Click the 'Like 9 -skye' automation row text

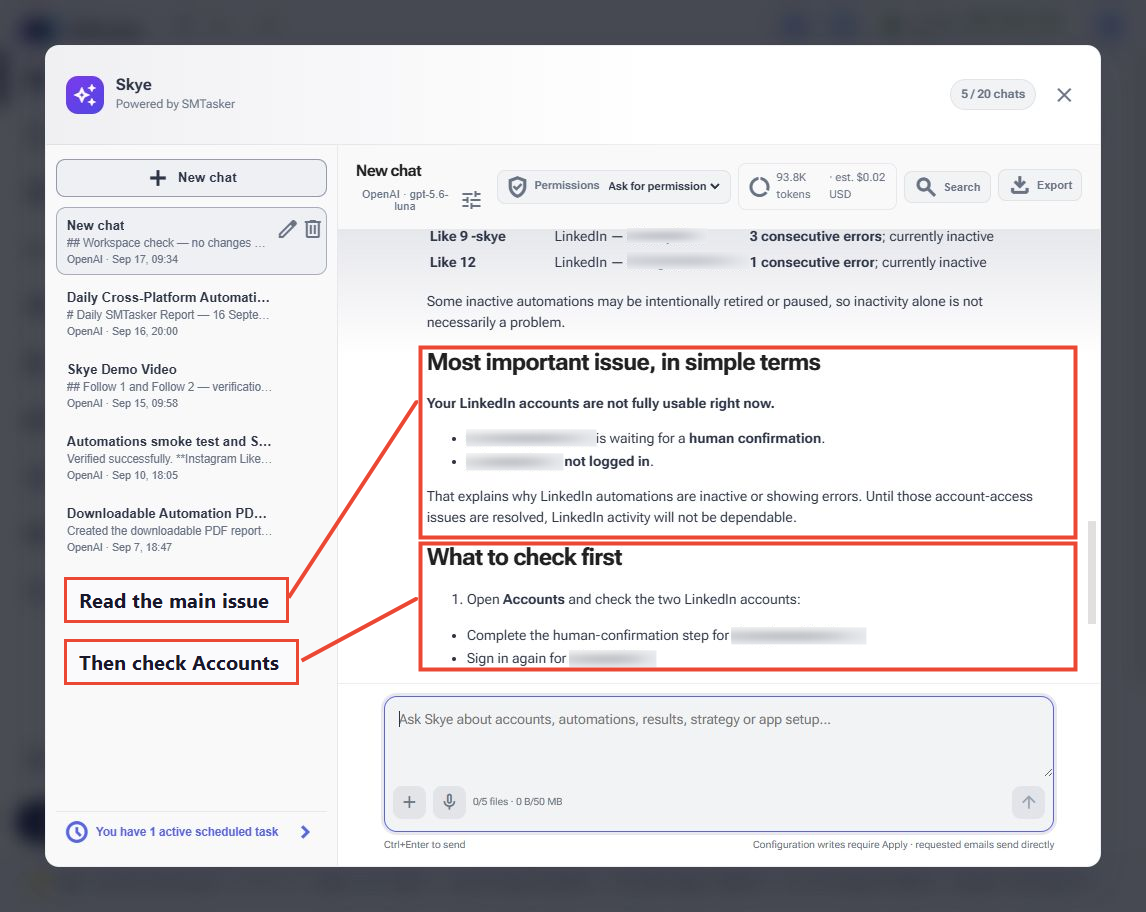pyautogui.click(x=468, y=236)
